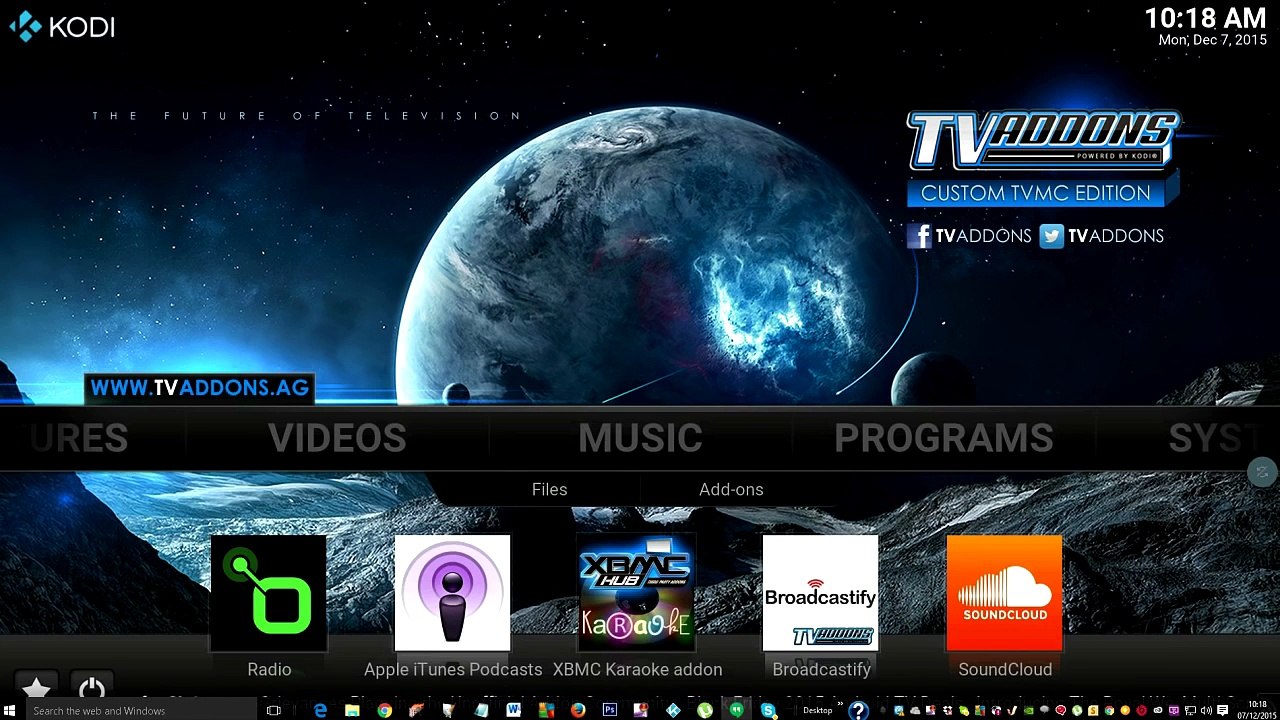Open Microsoft Word from taskbar
The image size is (1280, 720).
pyautogui.click(x=514, y=710)
